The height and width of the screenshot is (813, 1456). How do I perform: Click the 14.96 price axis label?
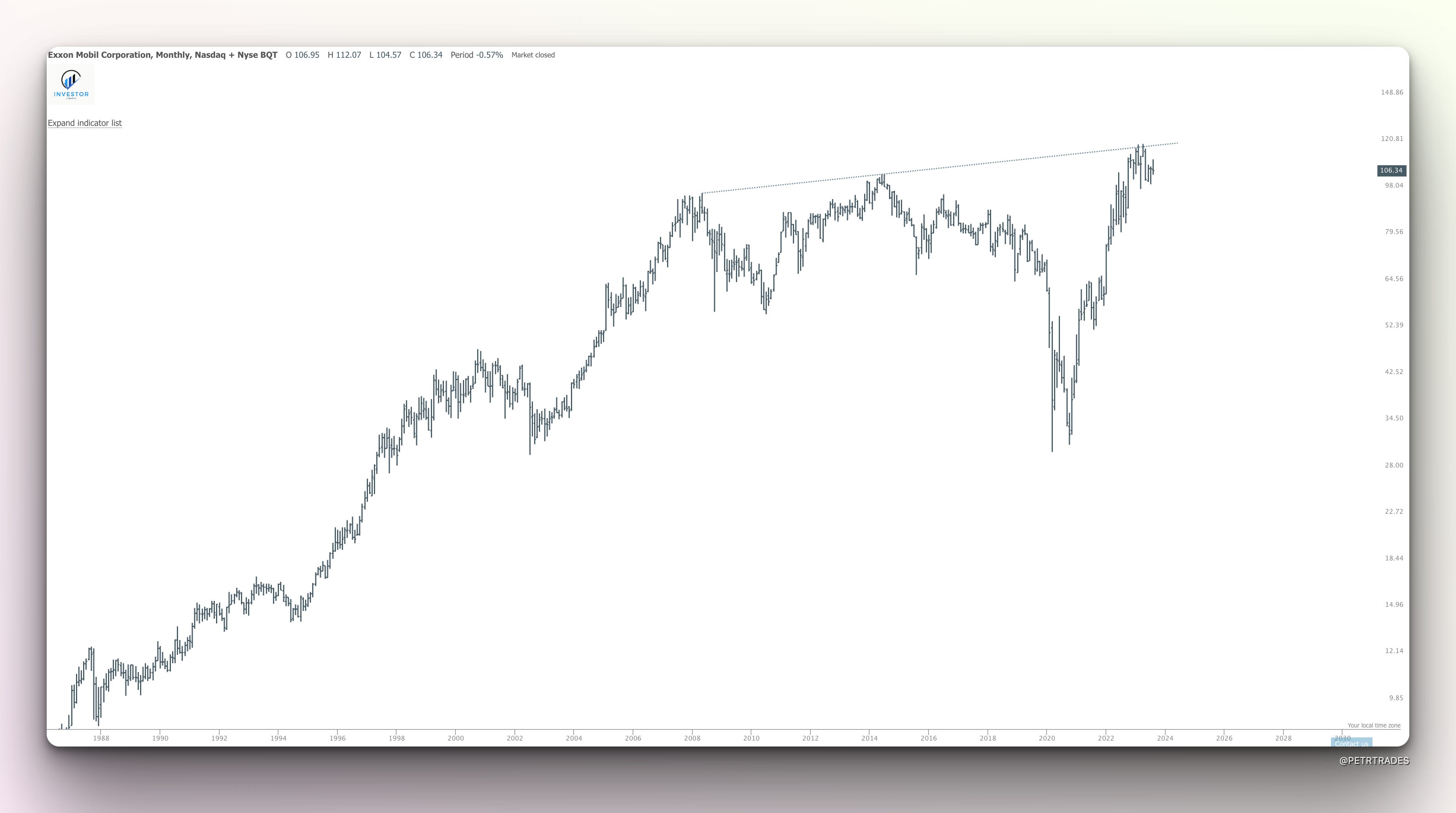click(x=1394, y=604)
